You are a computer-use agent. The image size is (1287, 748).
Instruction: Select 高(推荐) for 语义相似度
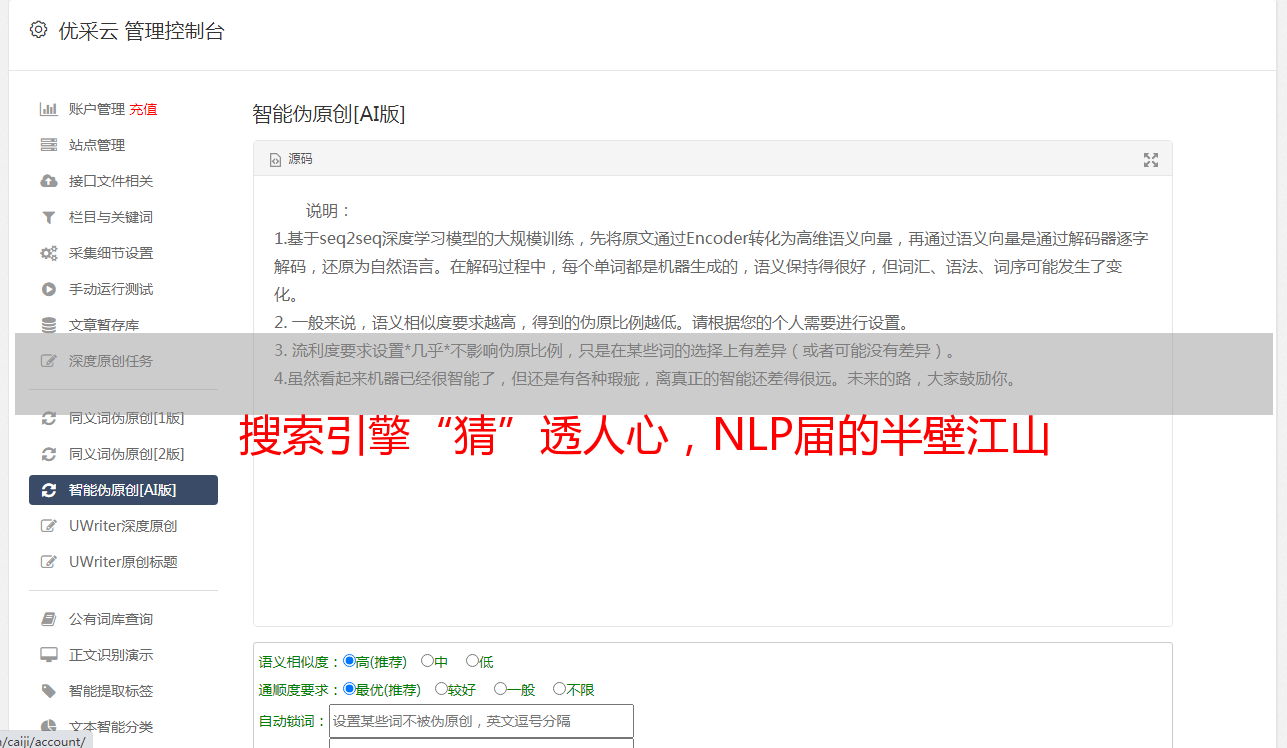tap(349, 661)
